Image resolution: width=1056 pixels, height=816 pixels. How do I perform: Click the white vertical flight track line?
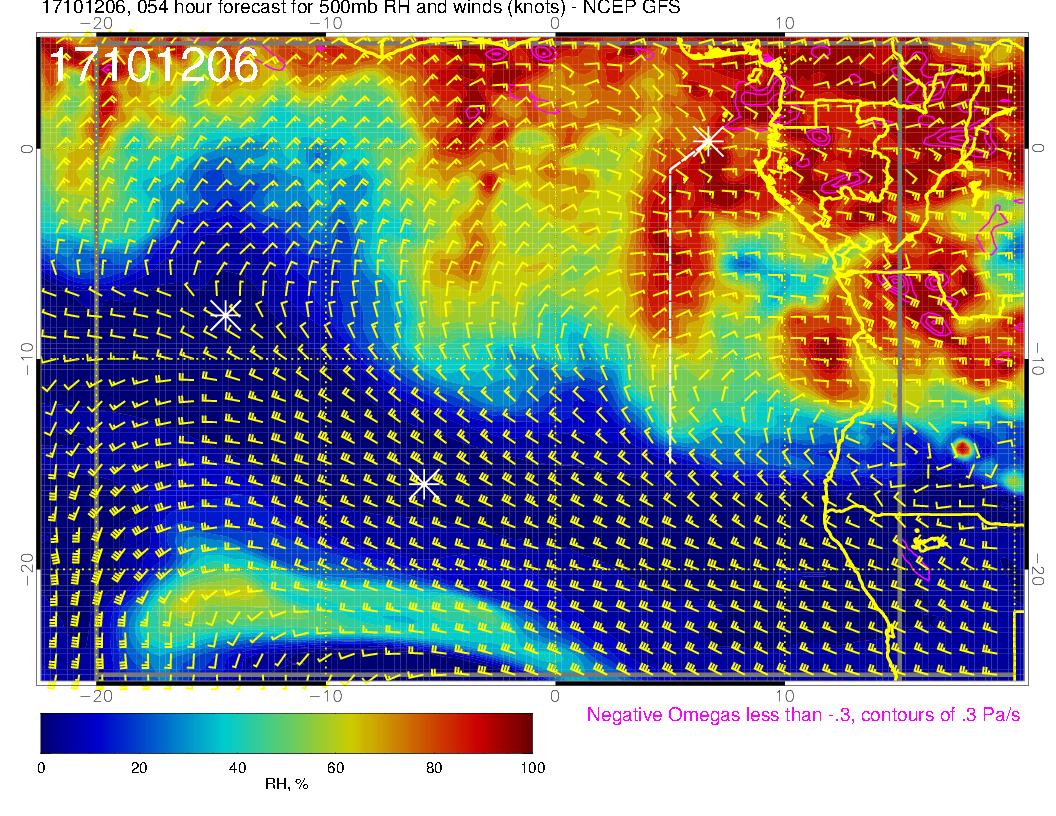point(670,315)
